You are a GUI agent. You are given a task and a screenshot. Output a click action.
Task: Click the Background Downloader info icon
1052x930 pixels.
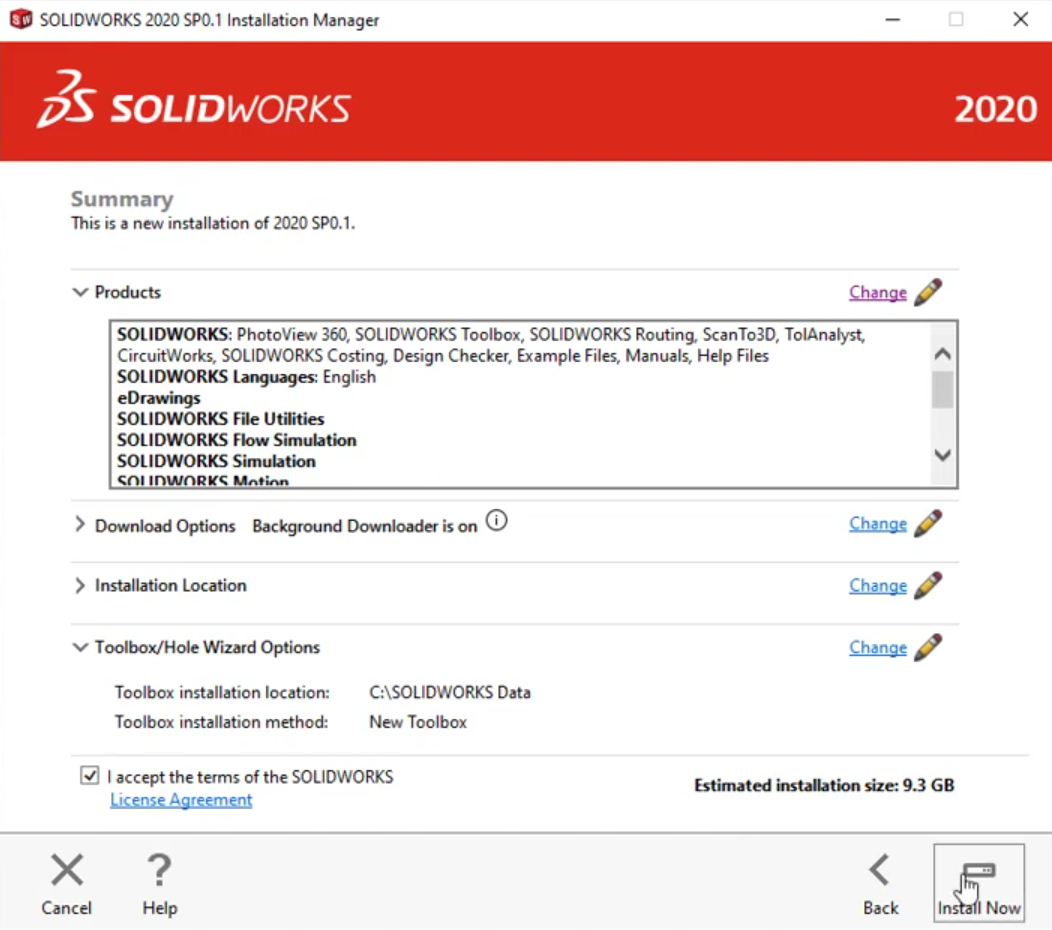coord(496,521)
